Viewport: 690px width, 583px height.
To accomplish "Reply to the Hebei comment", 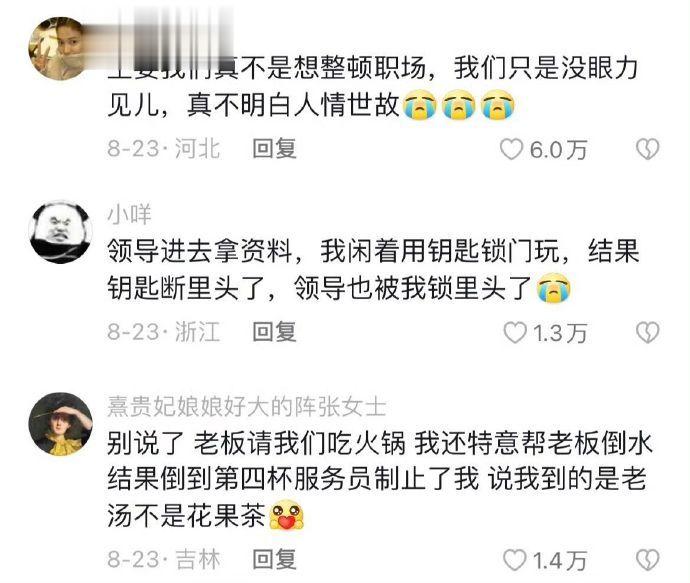I will tap(274, 148).
